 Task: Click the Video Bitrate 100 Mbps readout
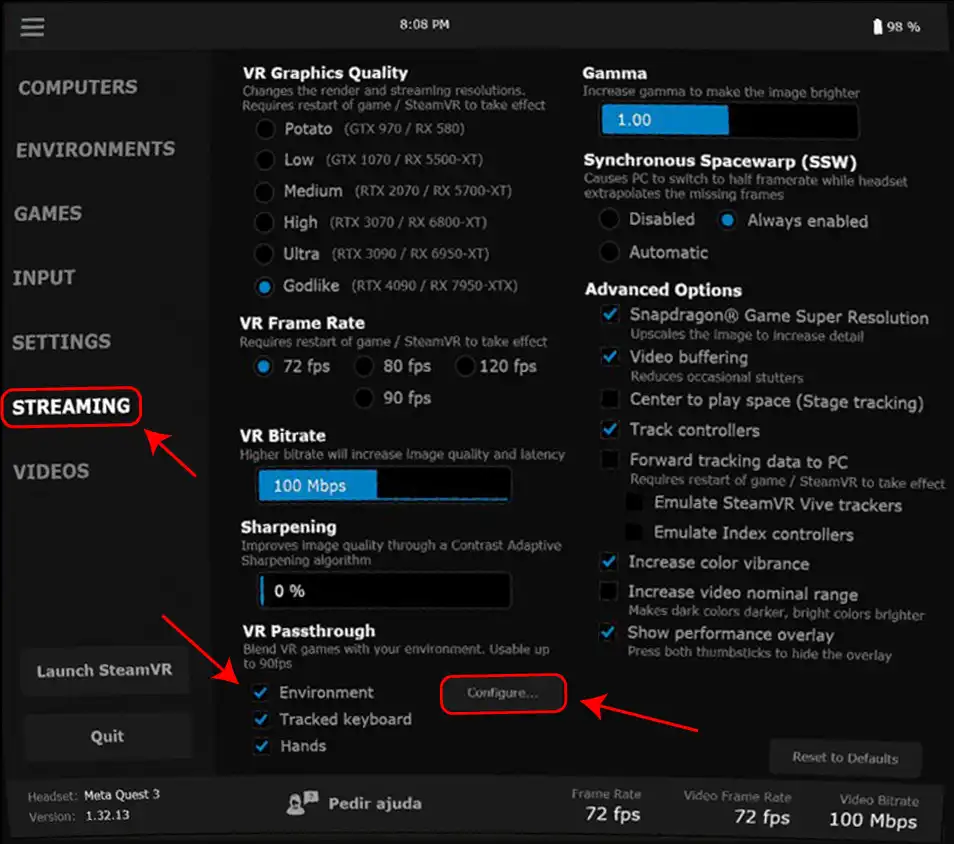coord(873,820)
